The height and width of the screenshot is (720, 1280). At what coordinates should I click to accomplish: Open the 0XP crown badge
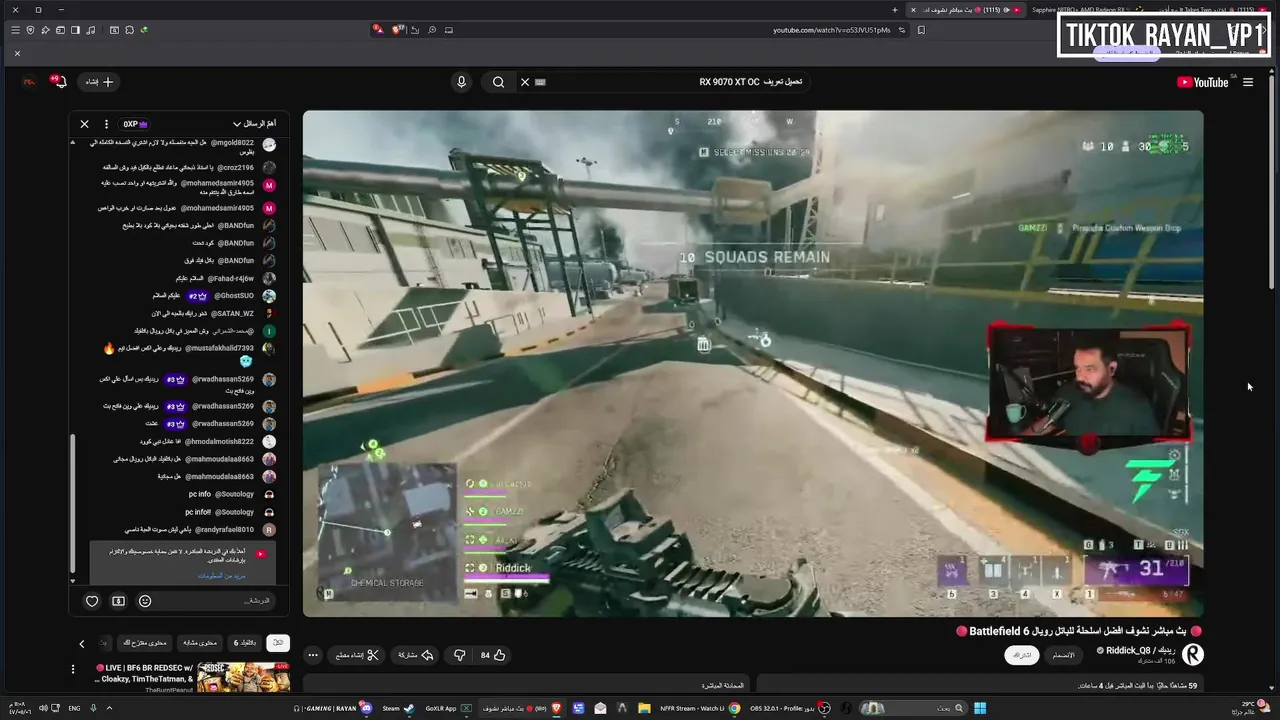click(x=135, y=124)
